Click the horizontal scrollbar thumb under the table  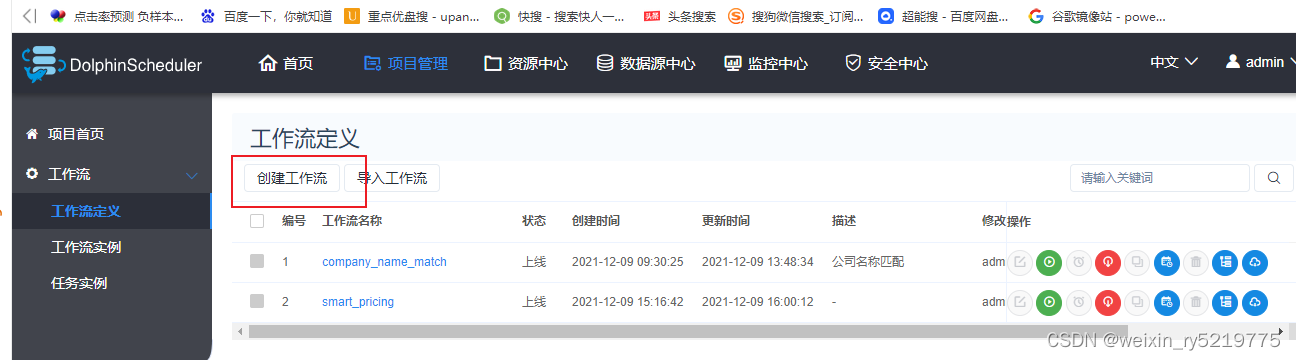click(688, 331)
